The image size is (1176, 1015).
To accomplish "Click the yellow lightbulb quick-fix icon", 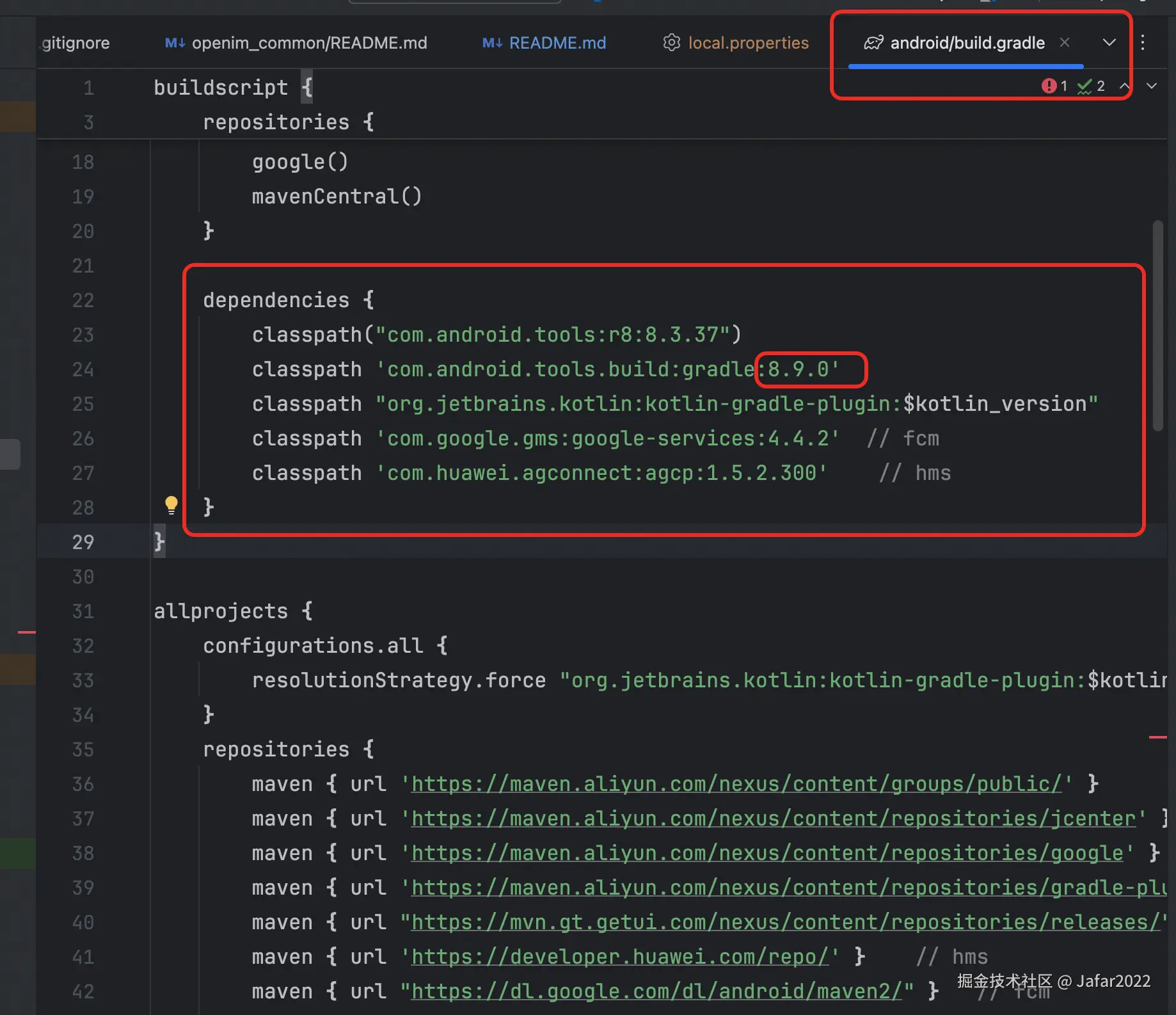I will pyautogui.click(x=171, y=506).
